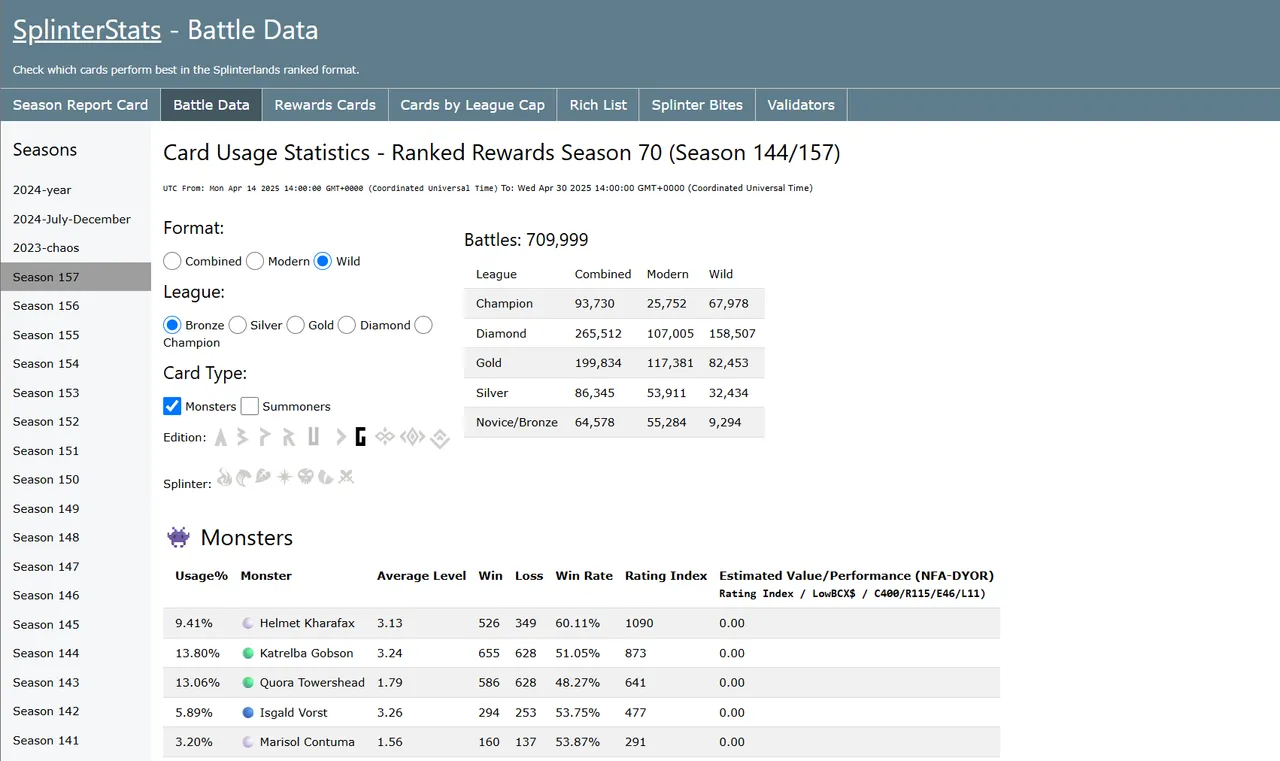Sort monsters by Rating Index column header
The width and height of the screenshot is (1280, 761).
tap(666, 576)
